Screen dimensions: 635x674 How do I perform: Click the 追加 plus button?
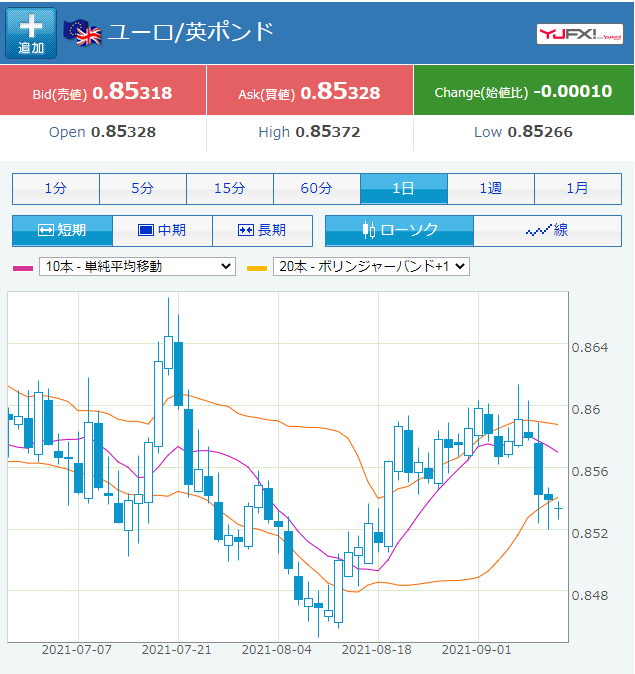pos(31,33)
